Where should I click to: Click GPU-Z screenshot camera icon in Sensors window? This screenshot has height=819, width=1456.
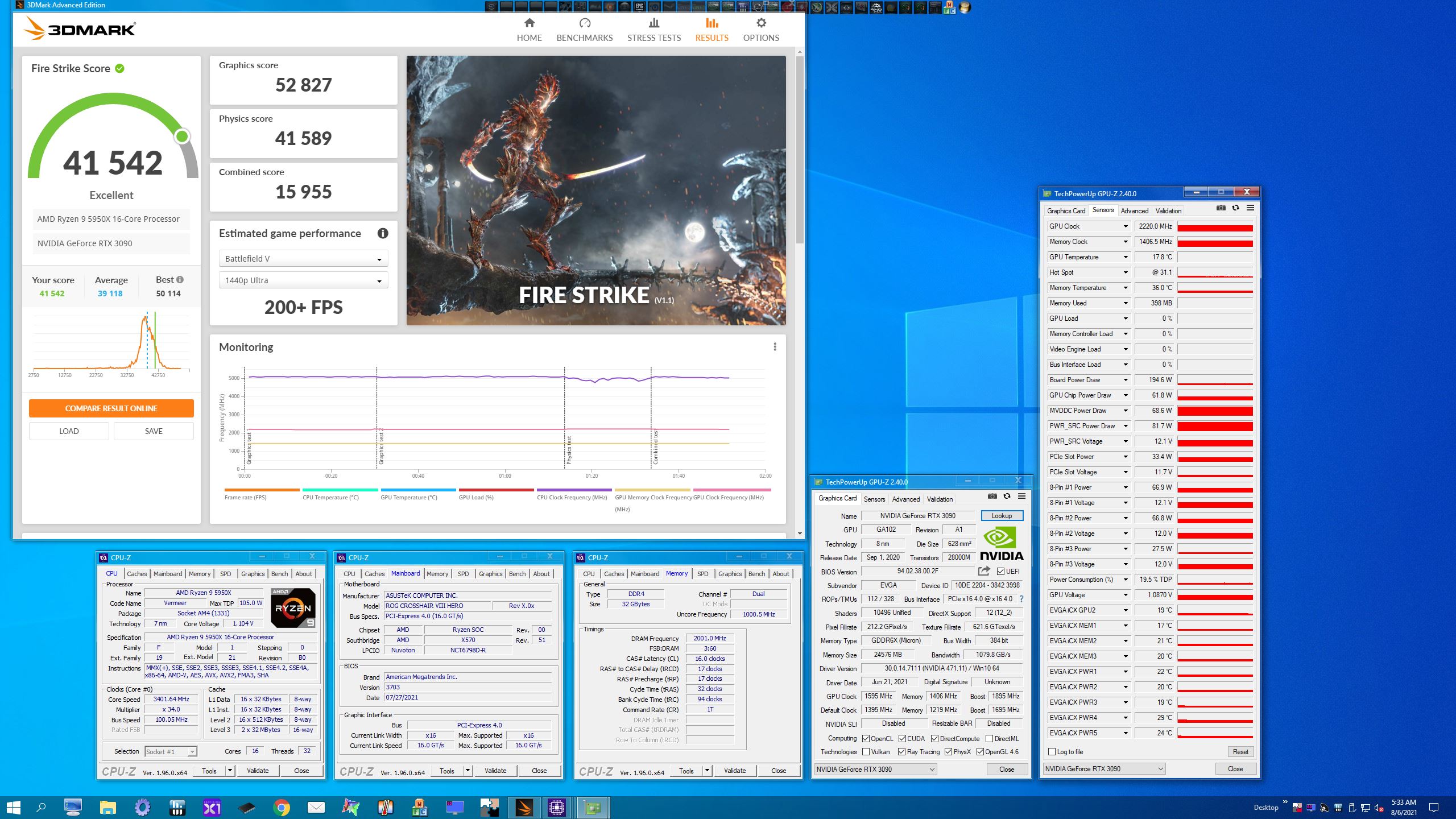(1221, 208)
